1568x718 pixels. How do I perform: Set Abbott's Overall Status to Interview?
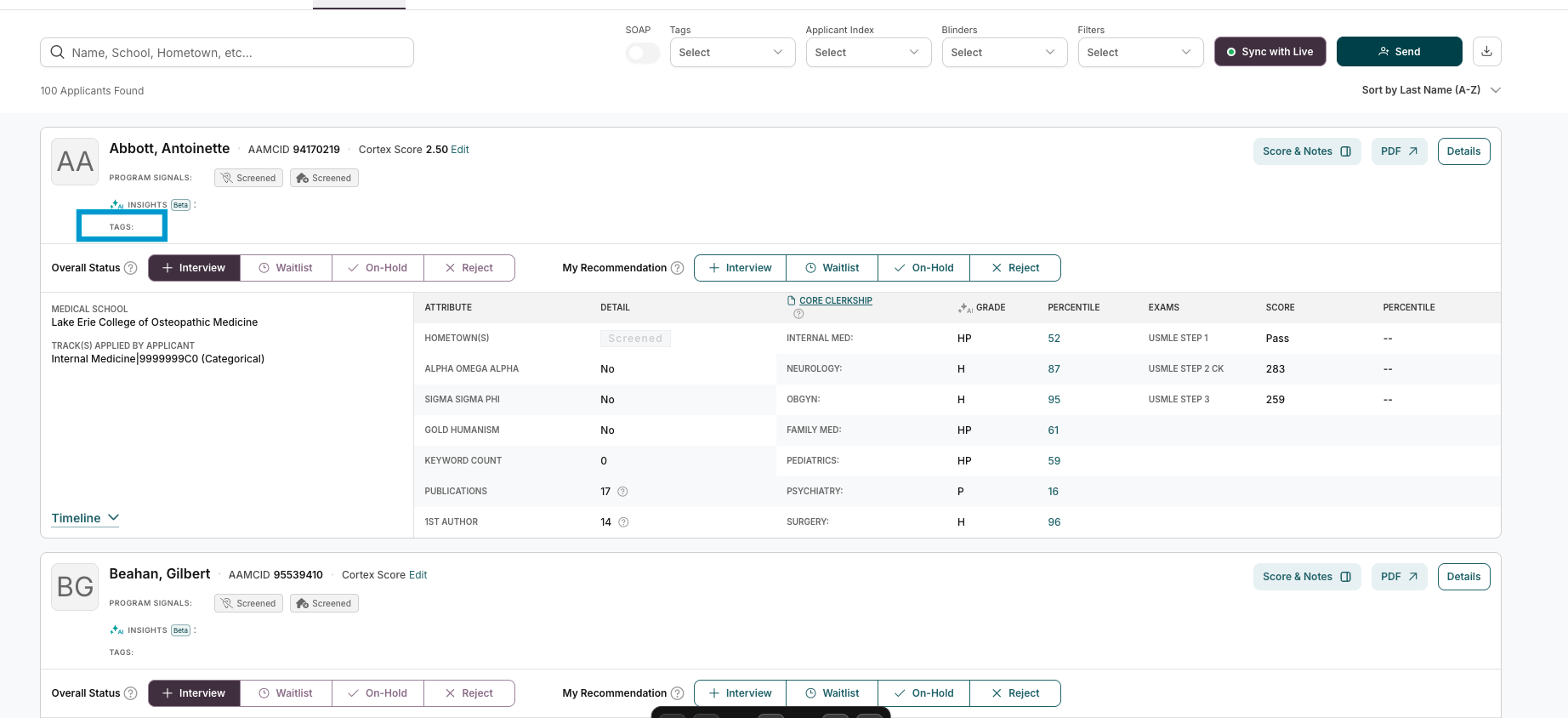point(194,268)
